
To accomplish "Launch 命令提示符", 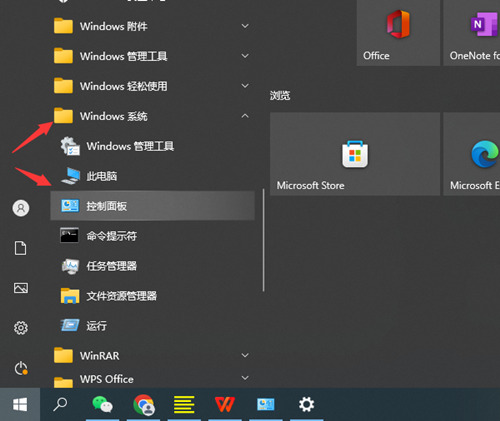I will [x=153, y=236].
